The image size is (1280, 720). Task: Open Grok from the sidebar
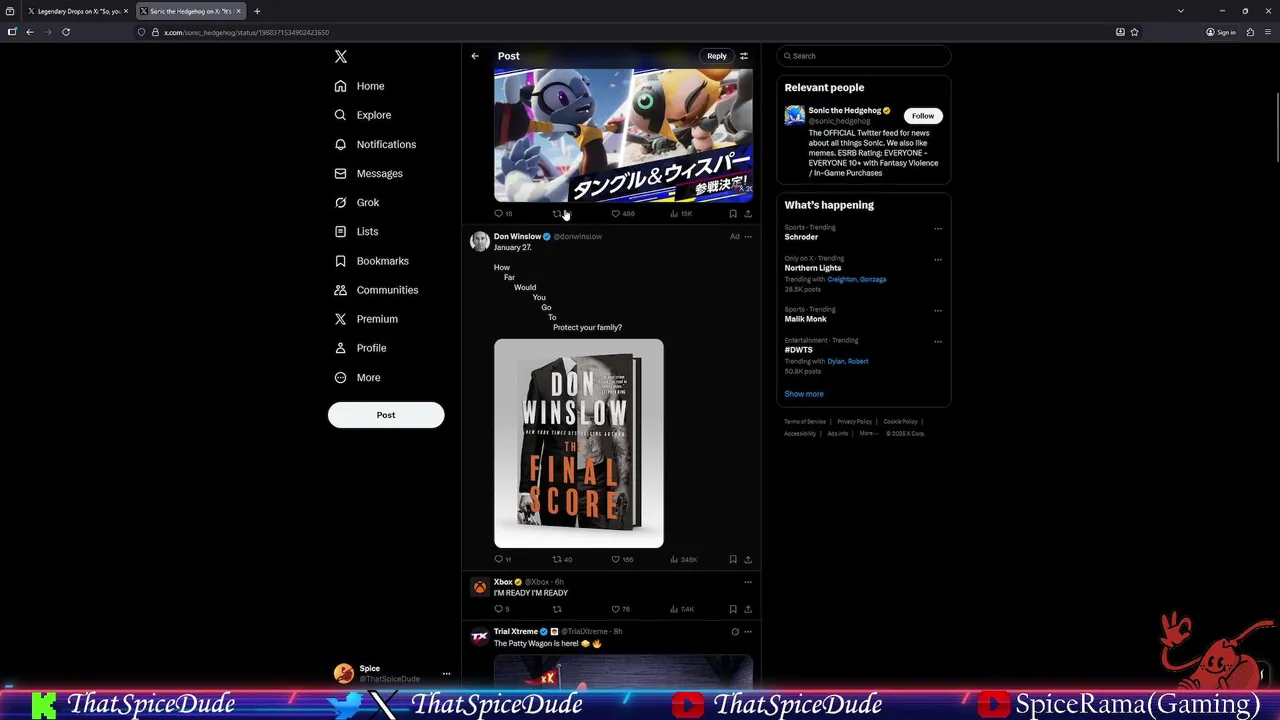357,202
